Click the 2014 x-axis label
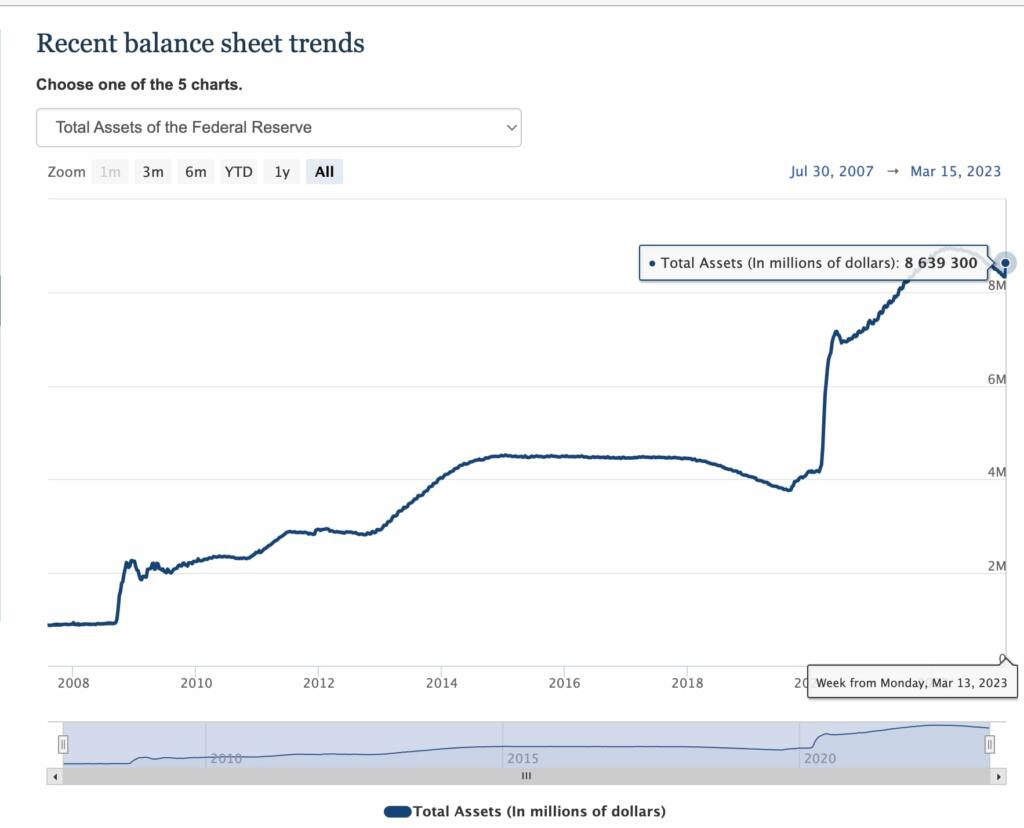 pos(441,683)
